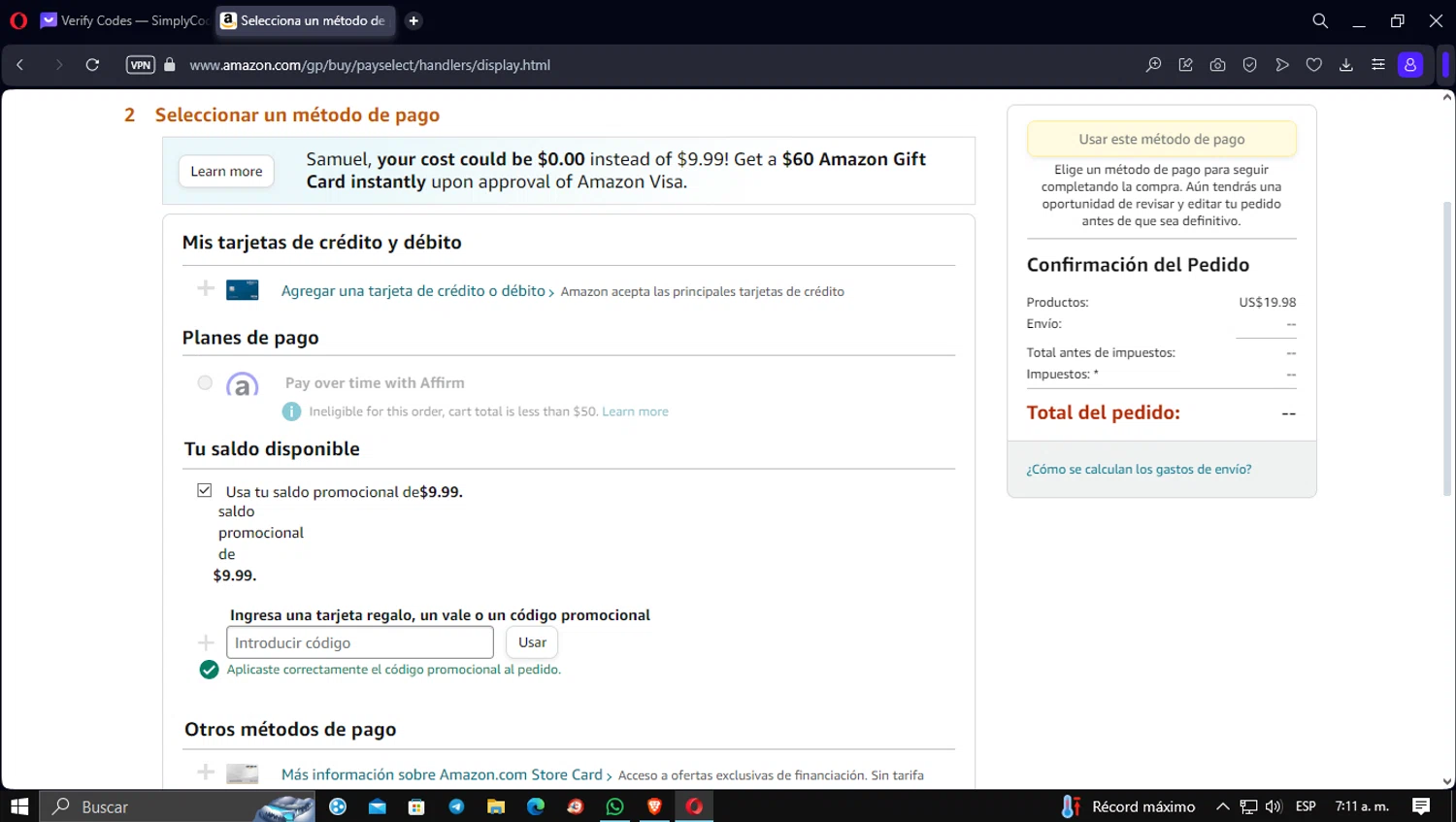
Task: Click Opera icon in taskbar
Action: tap(694, 806)
